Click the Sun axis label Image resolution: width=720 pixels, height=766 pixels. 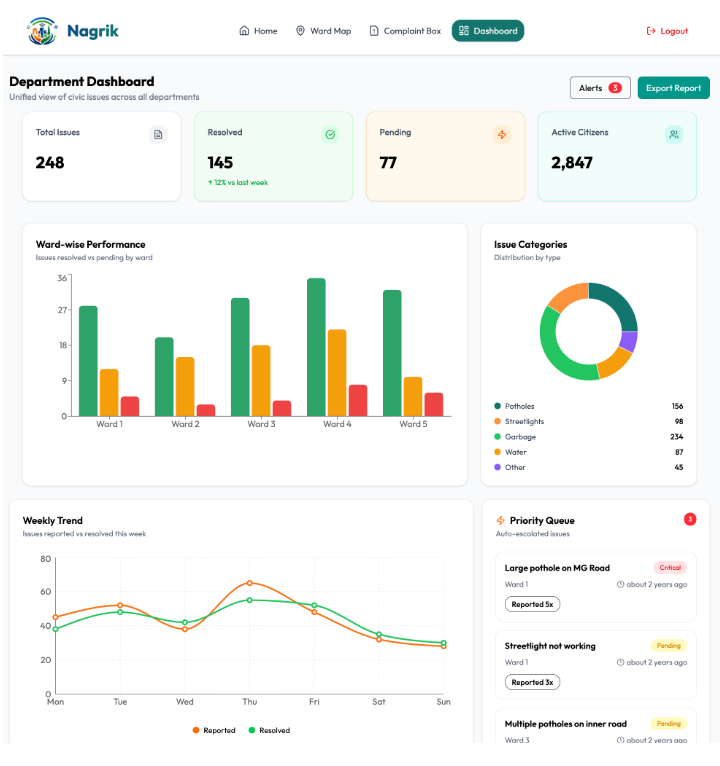pos(443,702)
